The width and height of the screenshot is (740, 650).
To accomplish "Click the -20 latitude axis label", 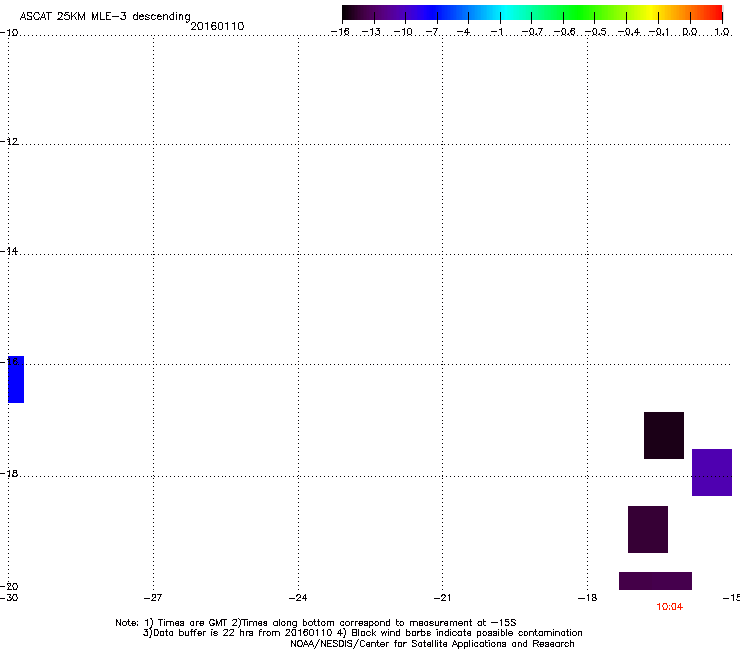I will pyautogui.click(x=9, y=587).
